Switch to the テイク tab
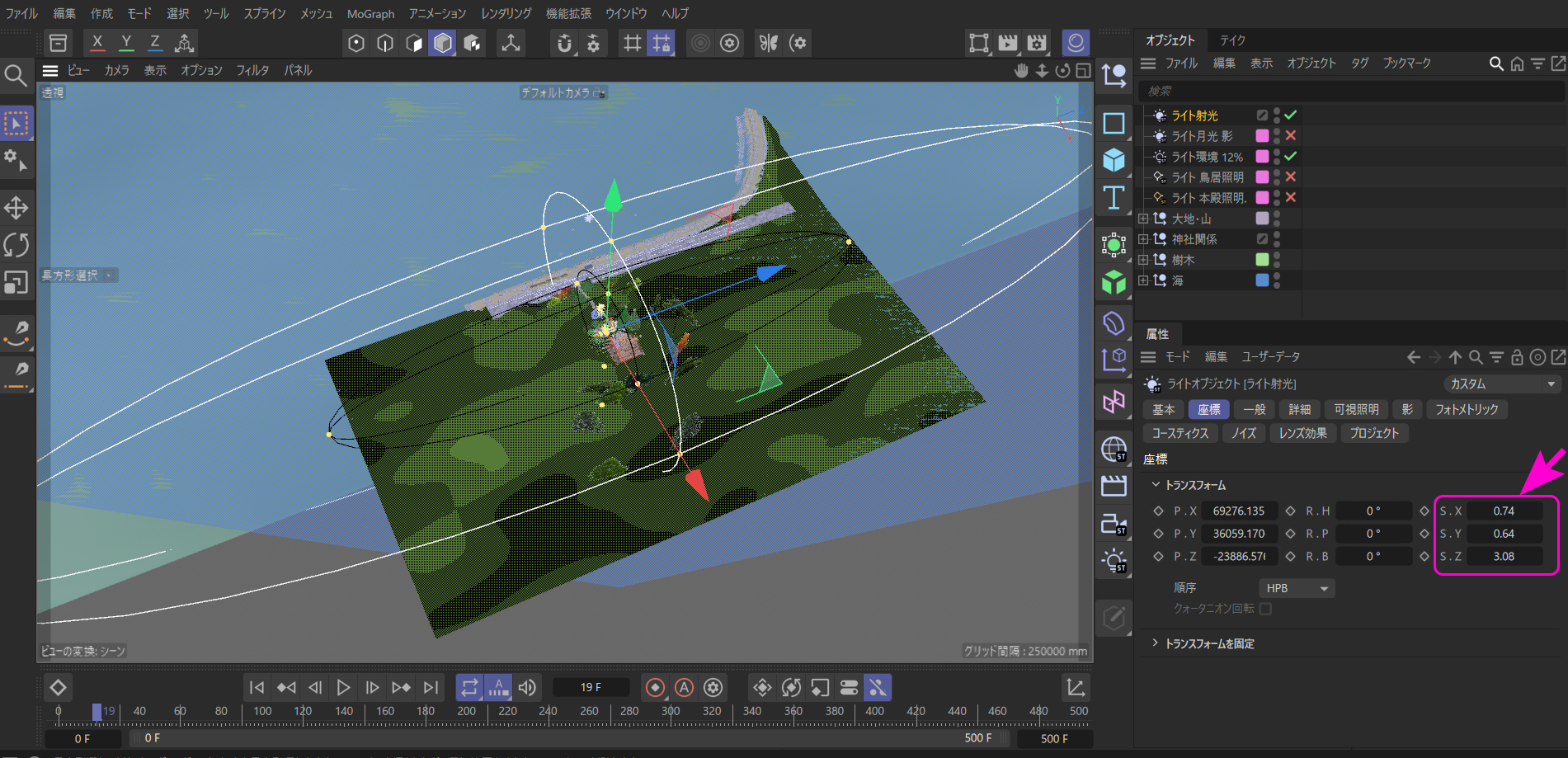Screen dimensions: 1568x758 1232,40
